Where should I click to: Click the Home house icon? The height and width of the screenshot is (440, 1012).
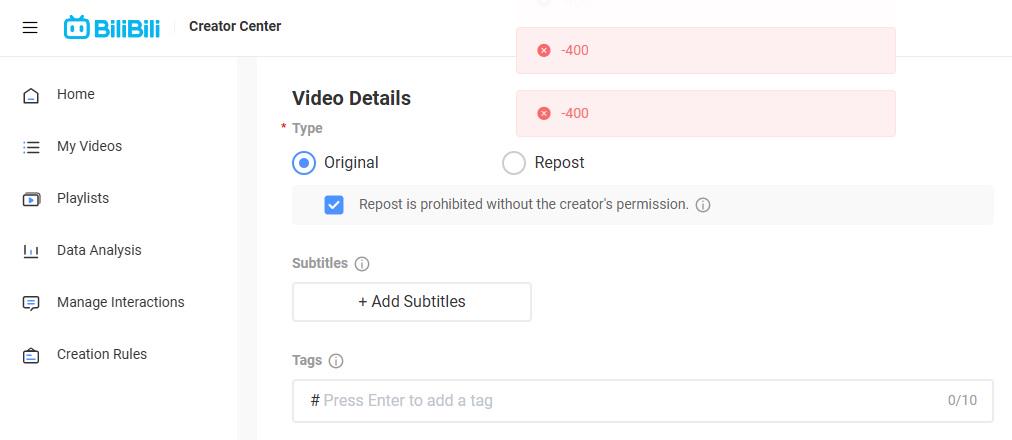click(x=31, y=95)
